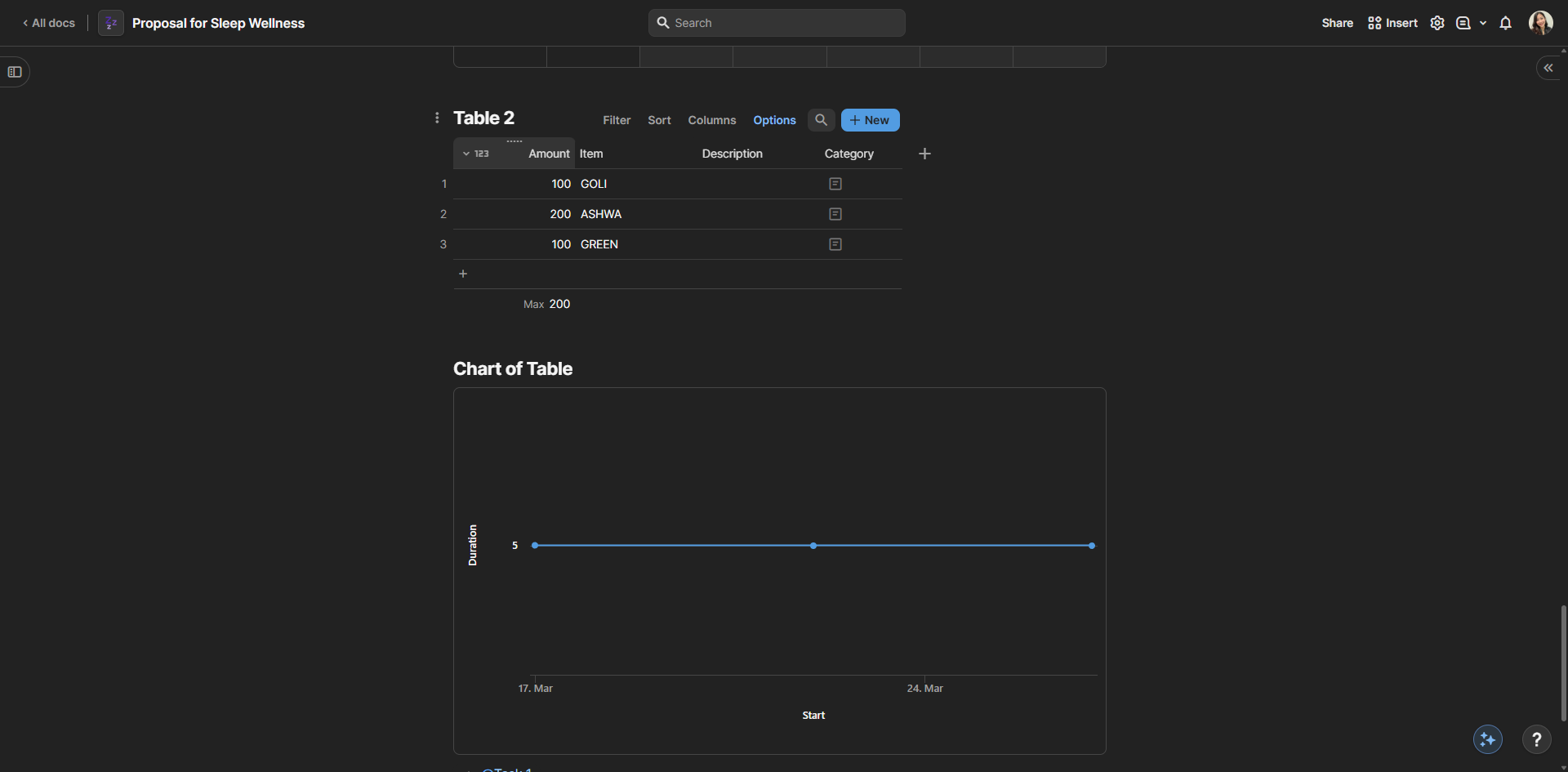The image size is (1568, 772).
Task: Open the comments icon in header
Action: 1463,23
